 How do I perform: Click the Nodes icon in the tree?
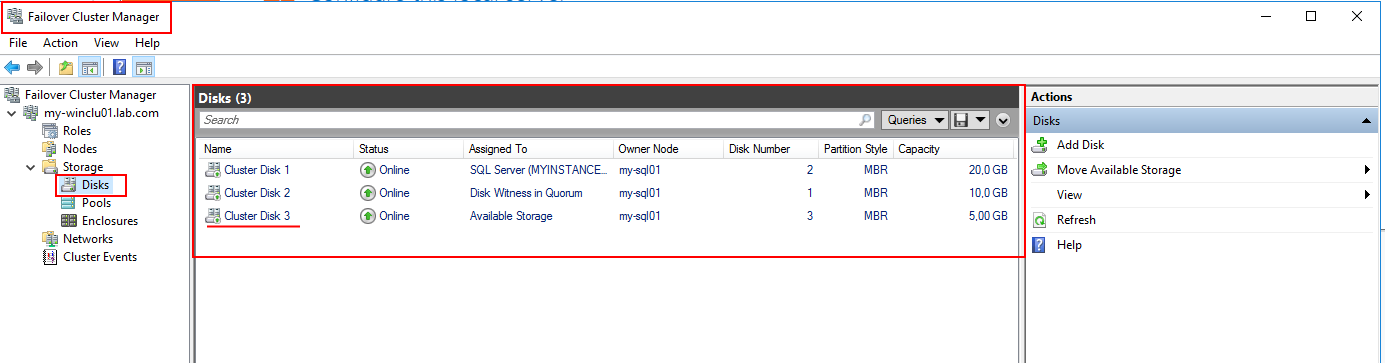click(50, 149)
